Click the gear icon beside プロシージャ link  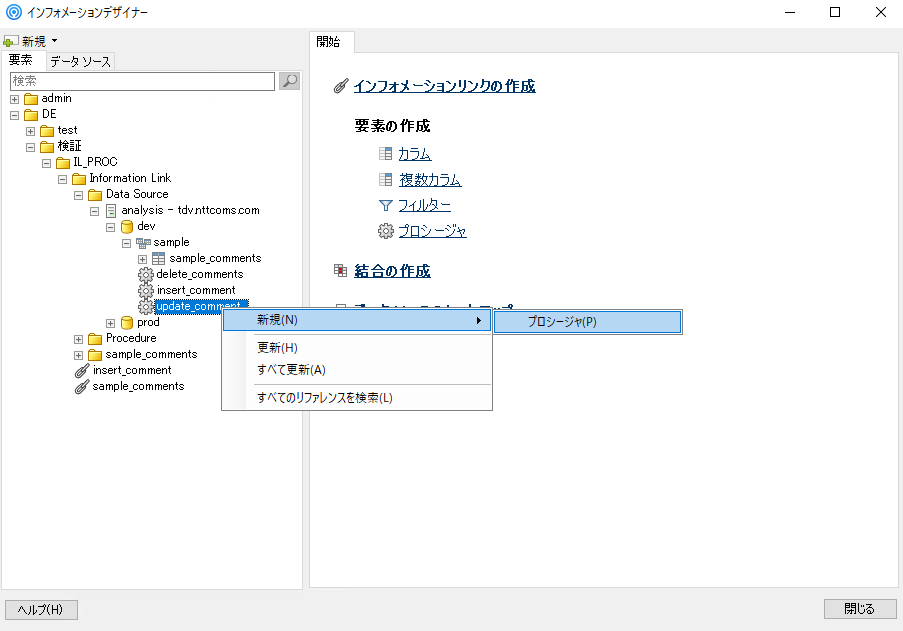385,231
